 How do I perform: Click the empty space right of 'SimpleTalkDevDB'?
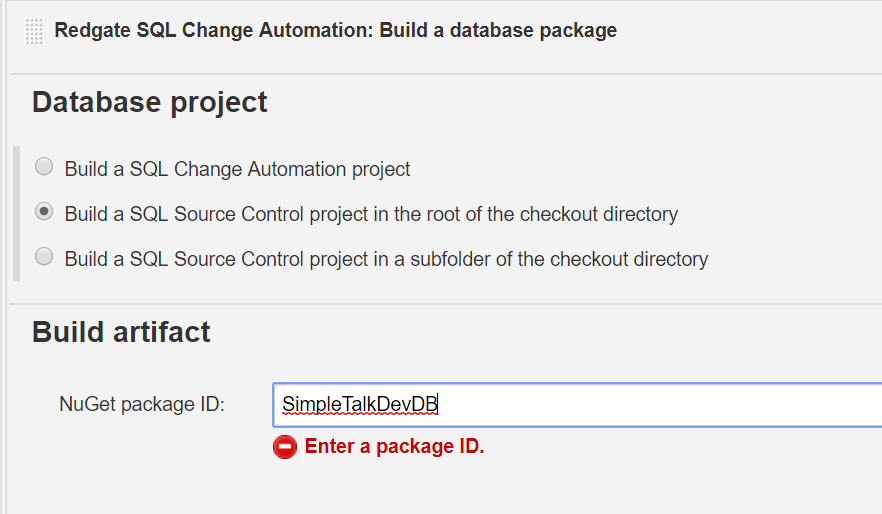click(x=660, y=404)
